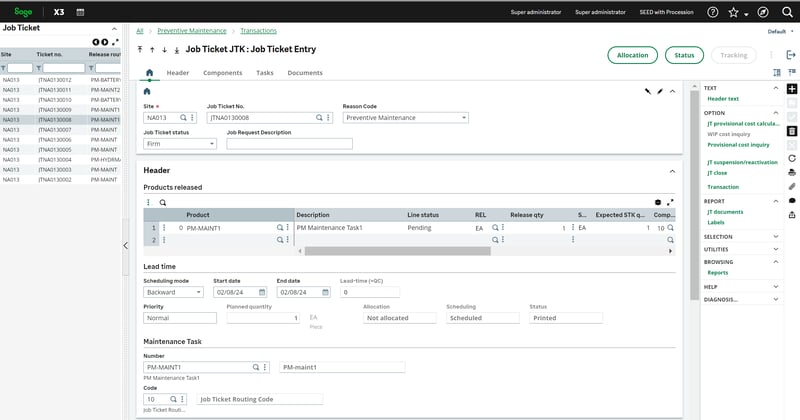
Task: Click the Job Request Description field
Action: 289,144
